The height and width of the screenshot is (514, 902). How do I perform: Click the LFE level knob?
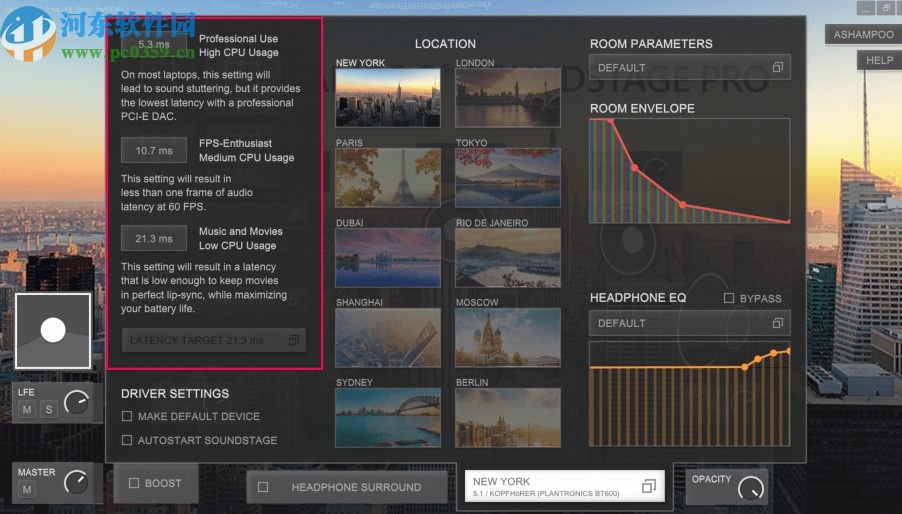pyautogui.click(x=77, y=402)
